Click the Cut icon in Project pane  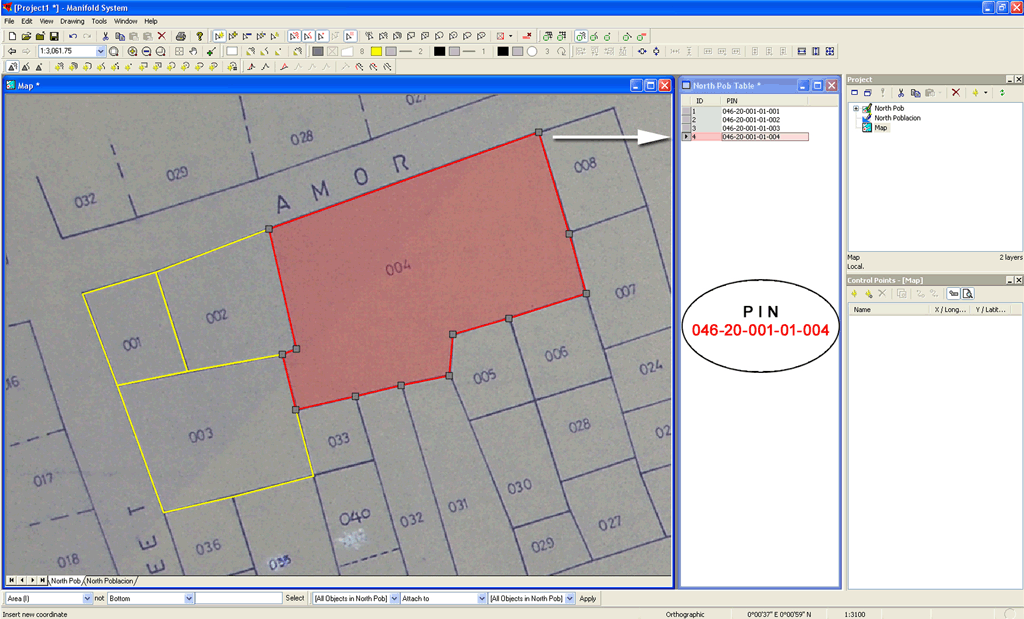tap(901, 93)
